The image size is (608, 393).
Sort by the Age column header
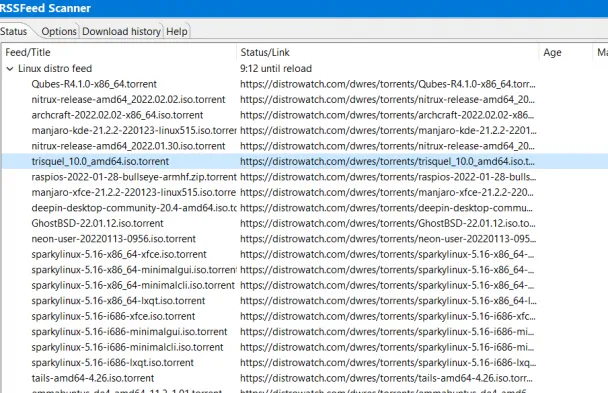[566, 52]
